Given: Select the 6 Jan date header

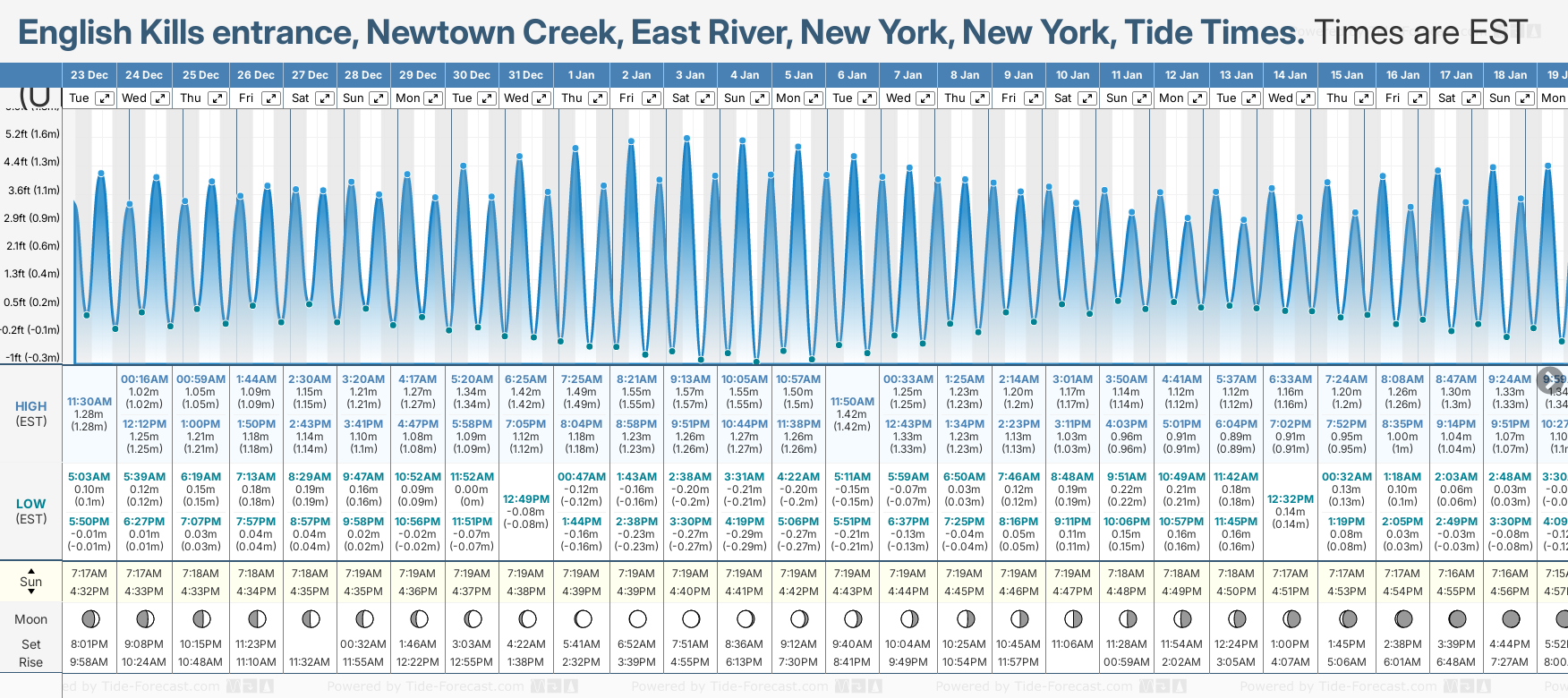Looking at the screenshot, I should click(852, 75).
